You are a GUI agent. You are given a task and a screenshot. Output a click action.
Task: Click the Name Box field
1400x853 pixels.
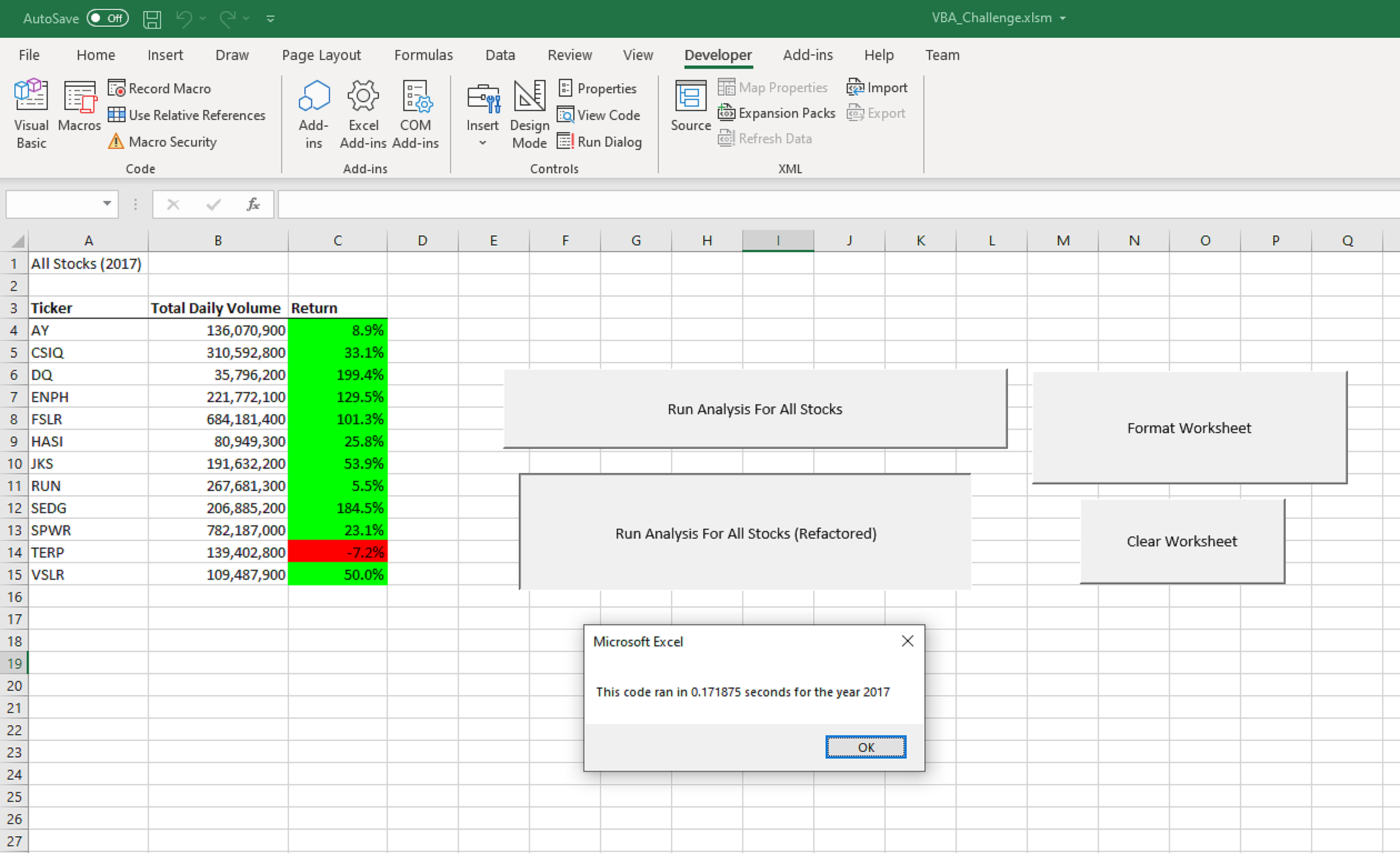[53, 204]
